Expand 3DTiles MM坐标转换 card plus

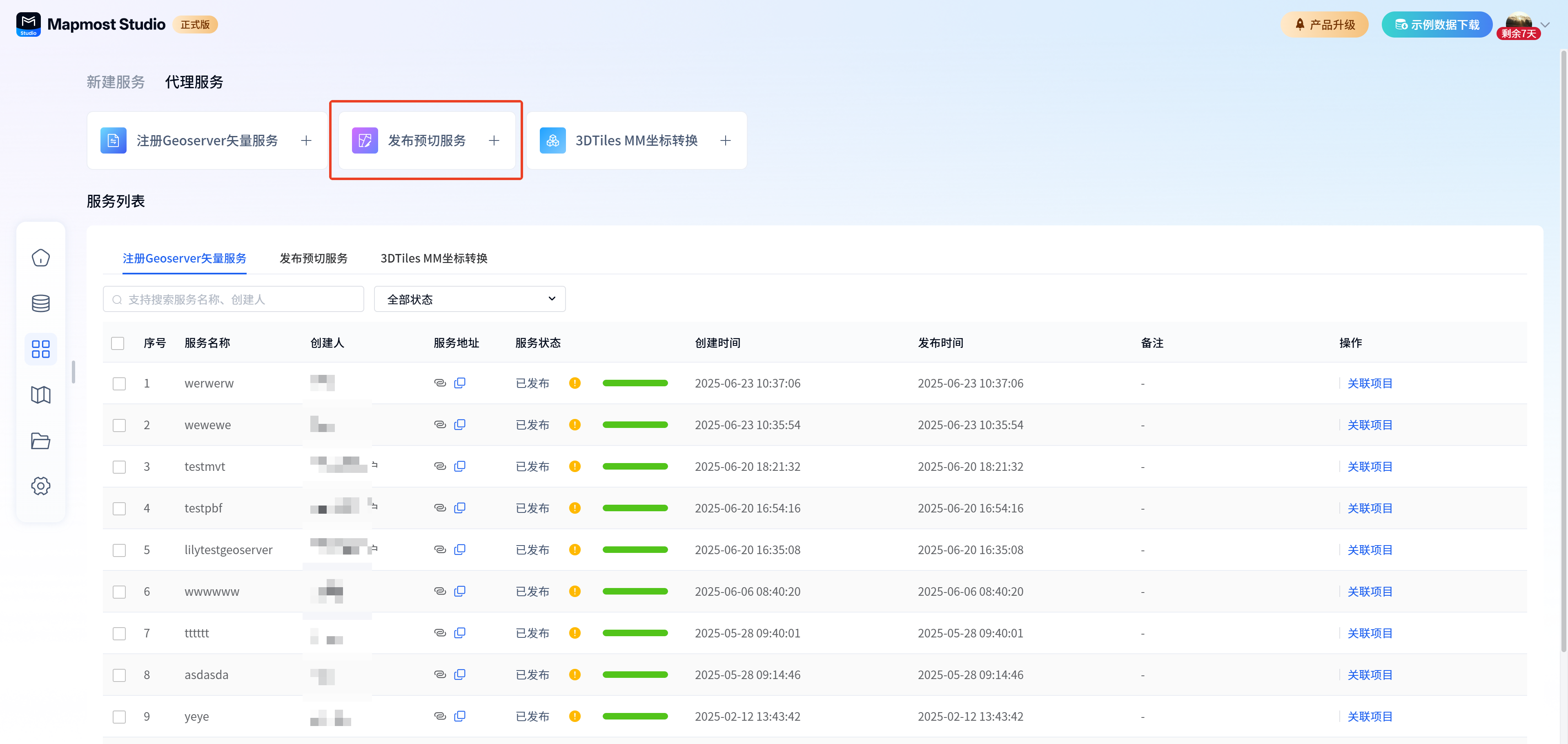725,140
